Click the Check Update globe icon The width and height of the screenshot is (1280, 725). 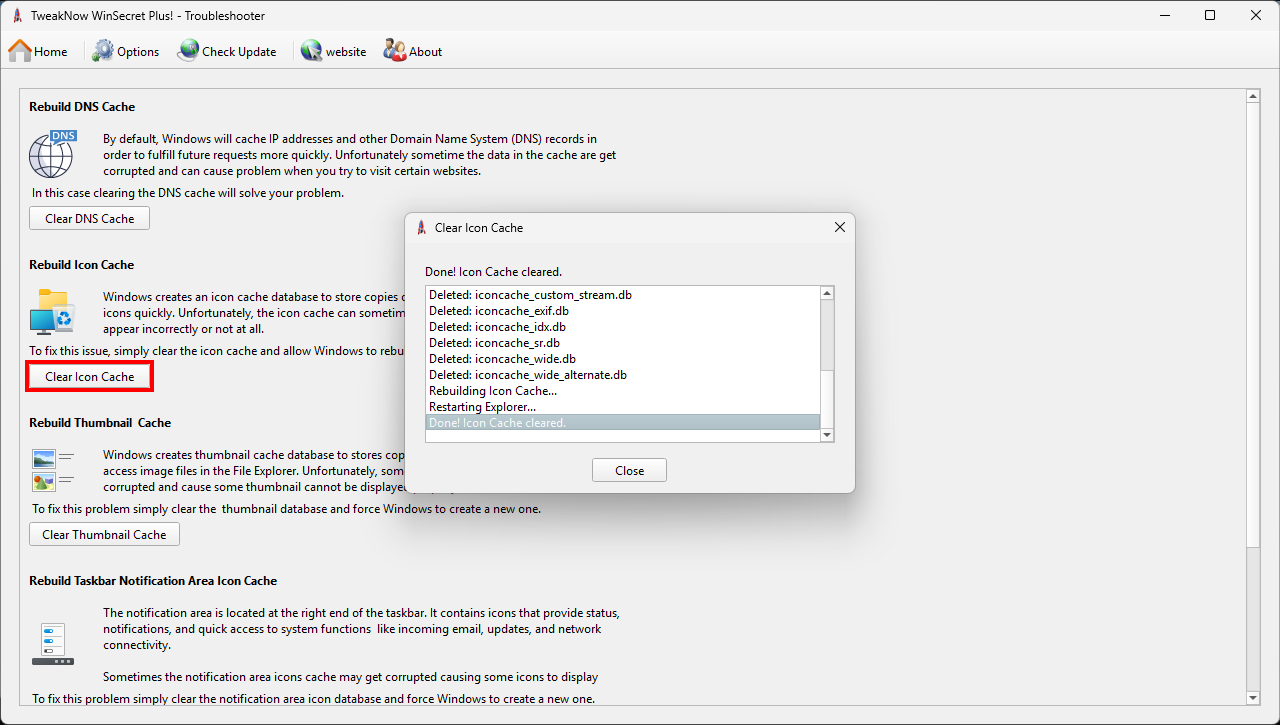(188, 51)
